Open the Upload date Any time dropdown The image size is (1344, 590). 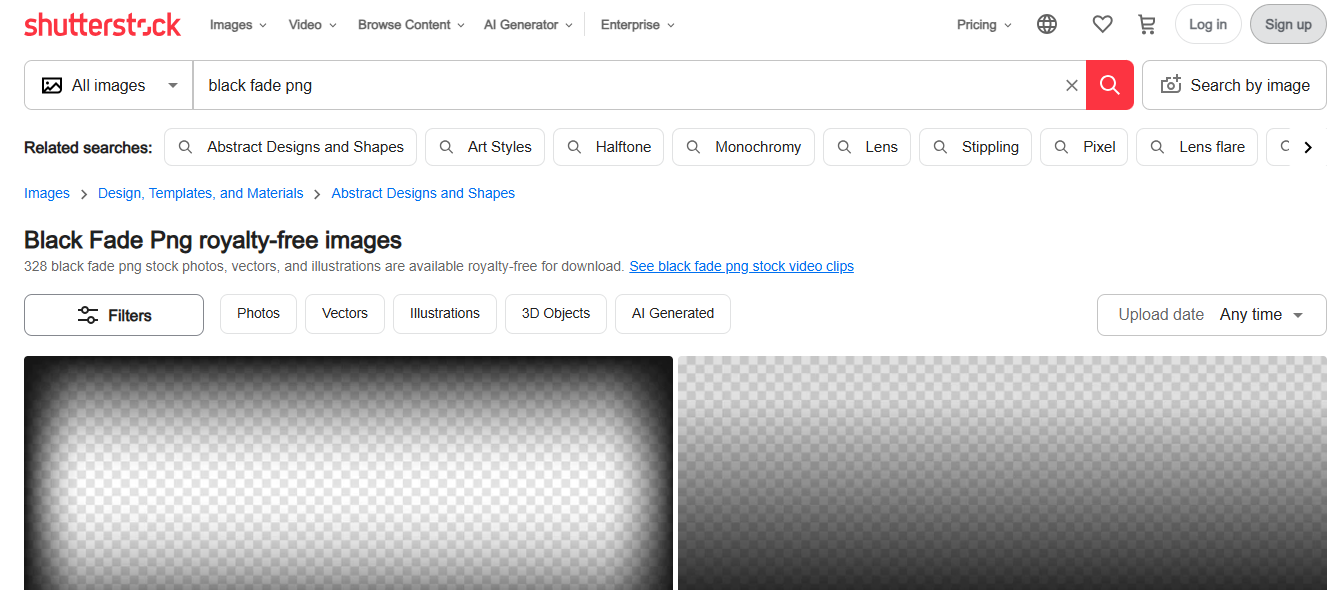[1212, 315]
